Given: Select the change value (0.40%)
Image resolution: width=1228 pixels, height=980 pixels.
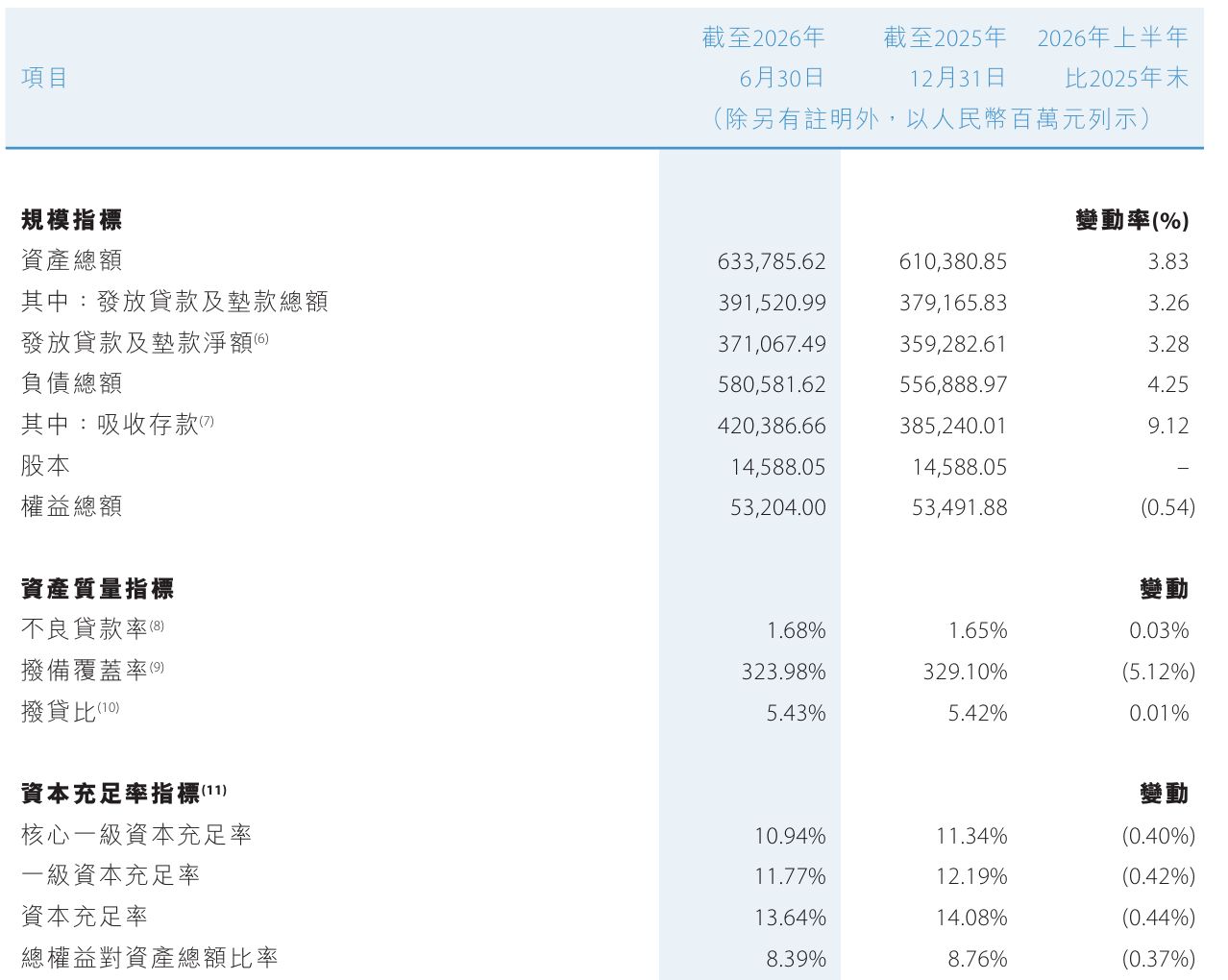Looking at the screenshot, I should 1158,836.
